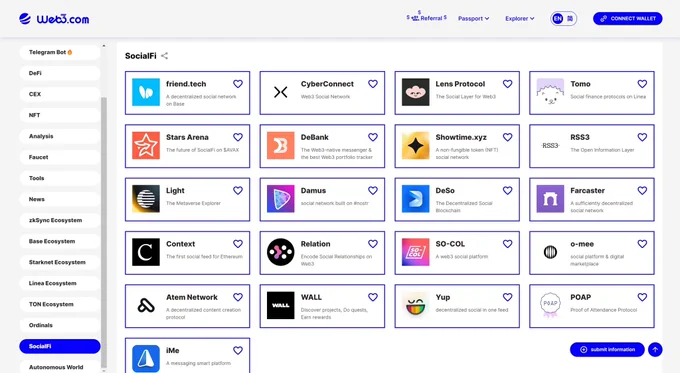Click the CyberConnect logo icon
680x373 pixels.
point(281,92)
